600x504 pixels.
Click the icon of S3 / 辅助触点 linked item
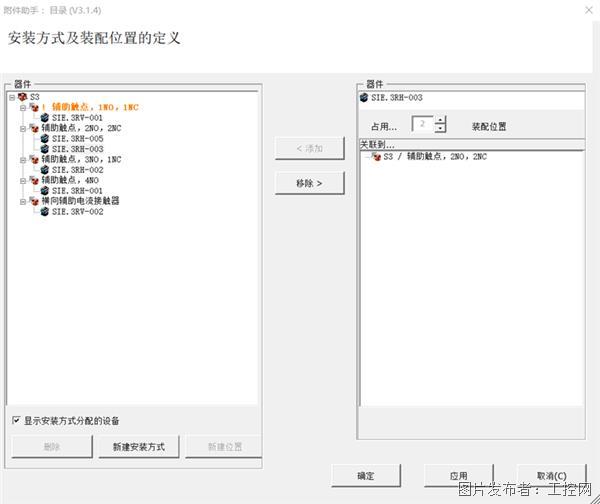click(376, 157)
